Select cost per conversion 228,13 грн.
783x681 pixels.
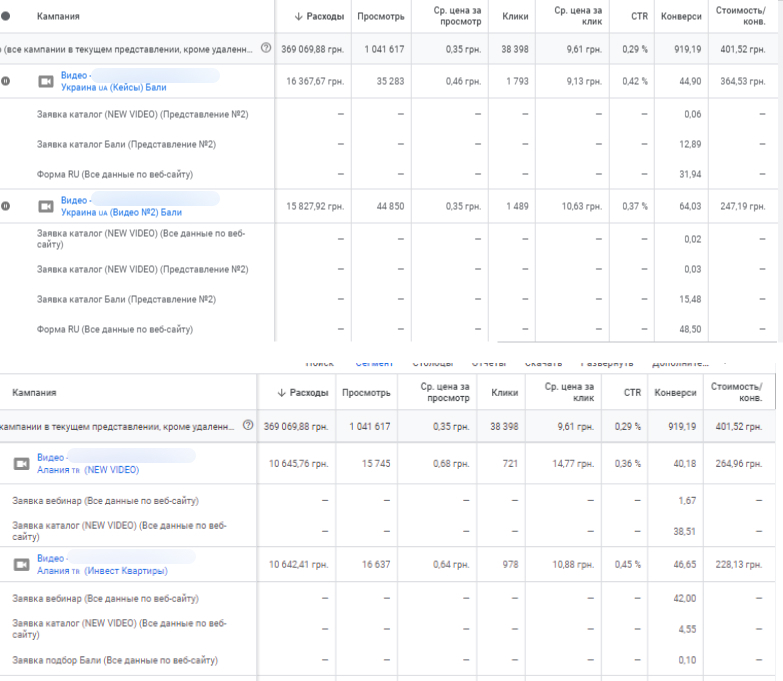click(739, 565)
